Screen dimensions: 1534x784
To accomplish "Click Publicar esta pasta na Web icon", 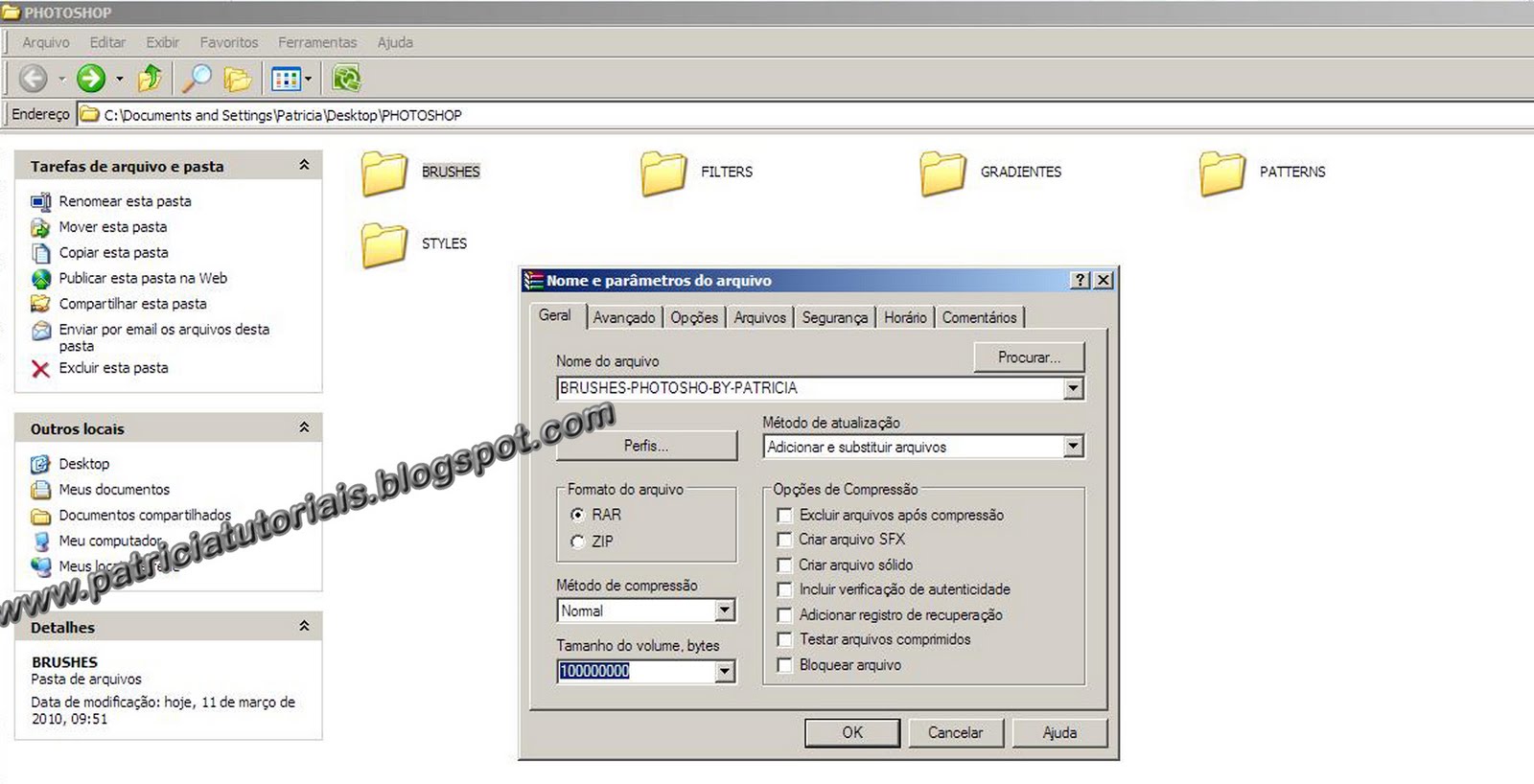I will [x=40, y=279].
